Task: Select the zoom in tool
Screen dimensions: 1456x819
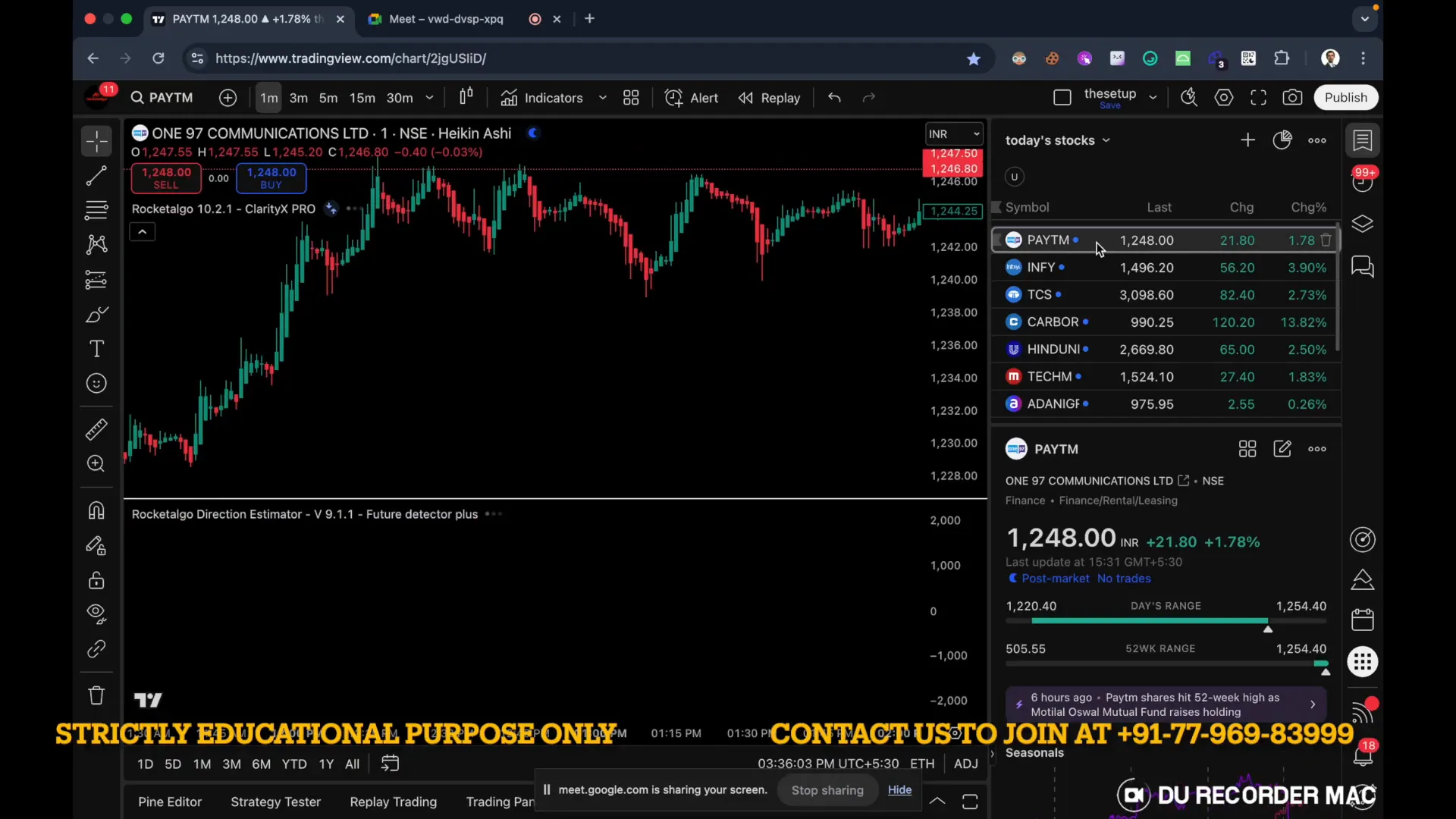Action: pos(96,463)
